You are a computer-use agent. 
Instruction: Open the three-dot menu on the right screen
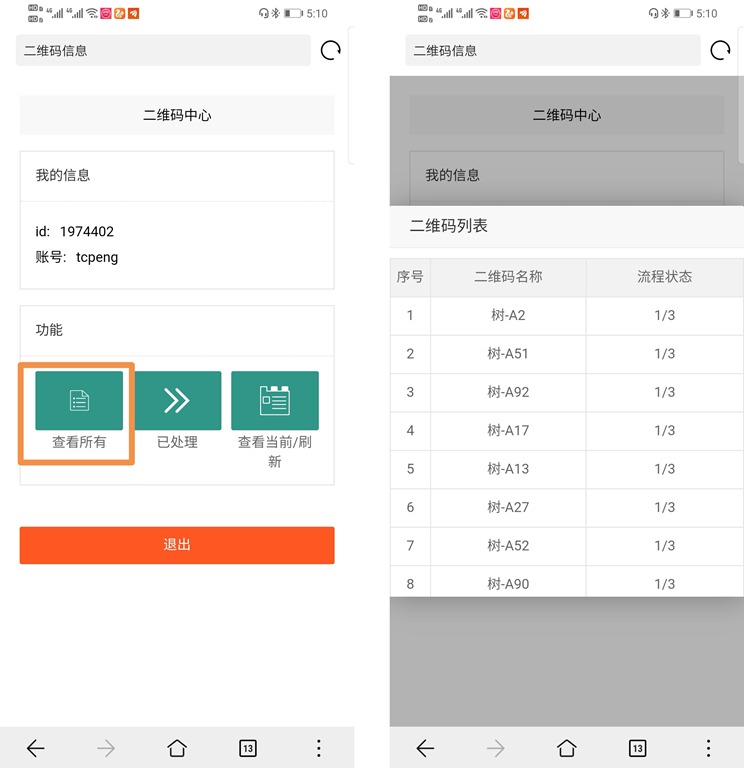(708, 748)
